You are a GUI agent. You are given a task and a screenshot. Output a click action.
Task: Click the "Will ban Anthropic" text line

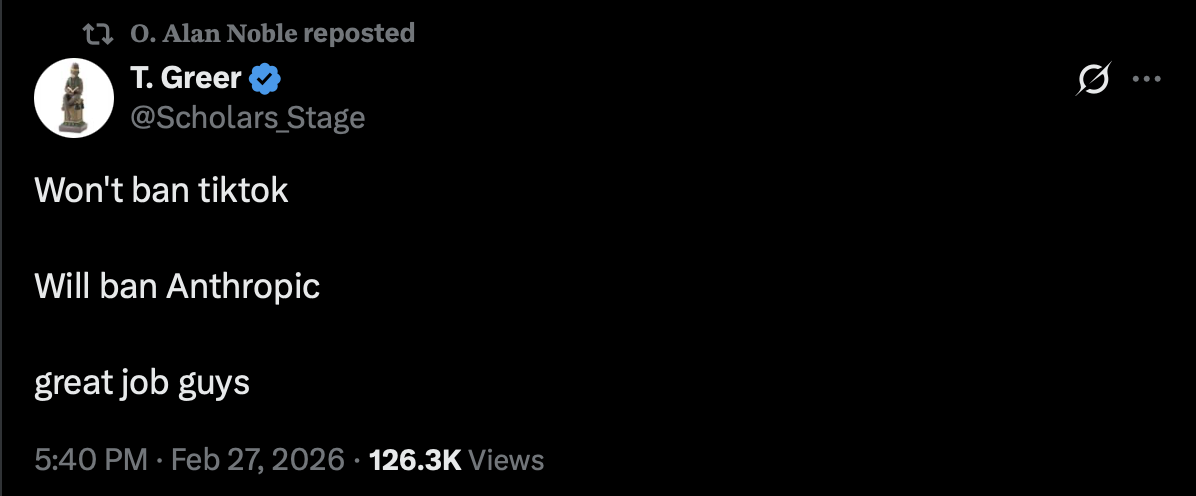coord(177,287)
